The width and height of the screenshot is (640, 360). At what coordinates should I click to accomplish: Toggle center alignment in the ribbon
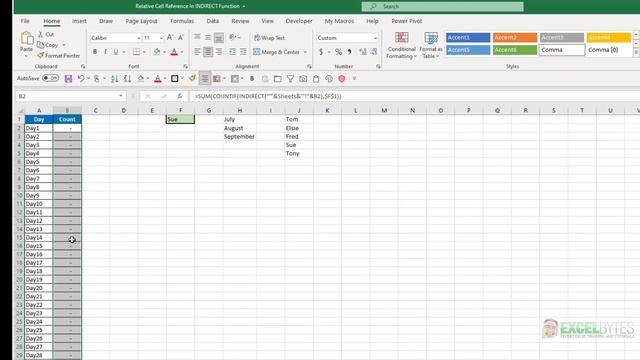[208, 52]
